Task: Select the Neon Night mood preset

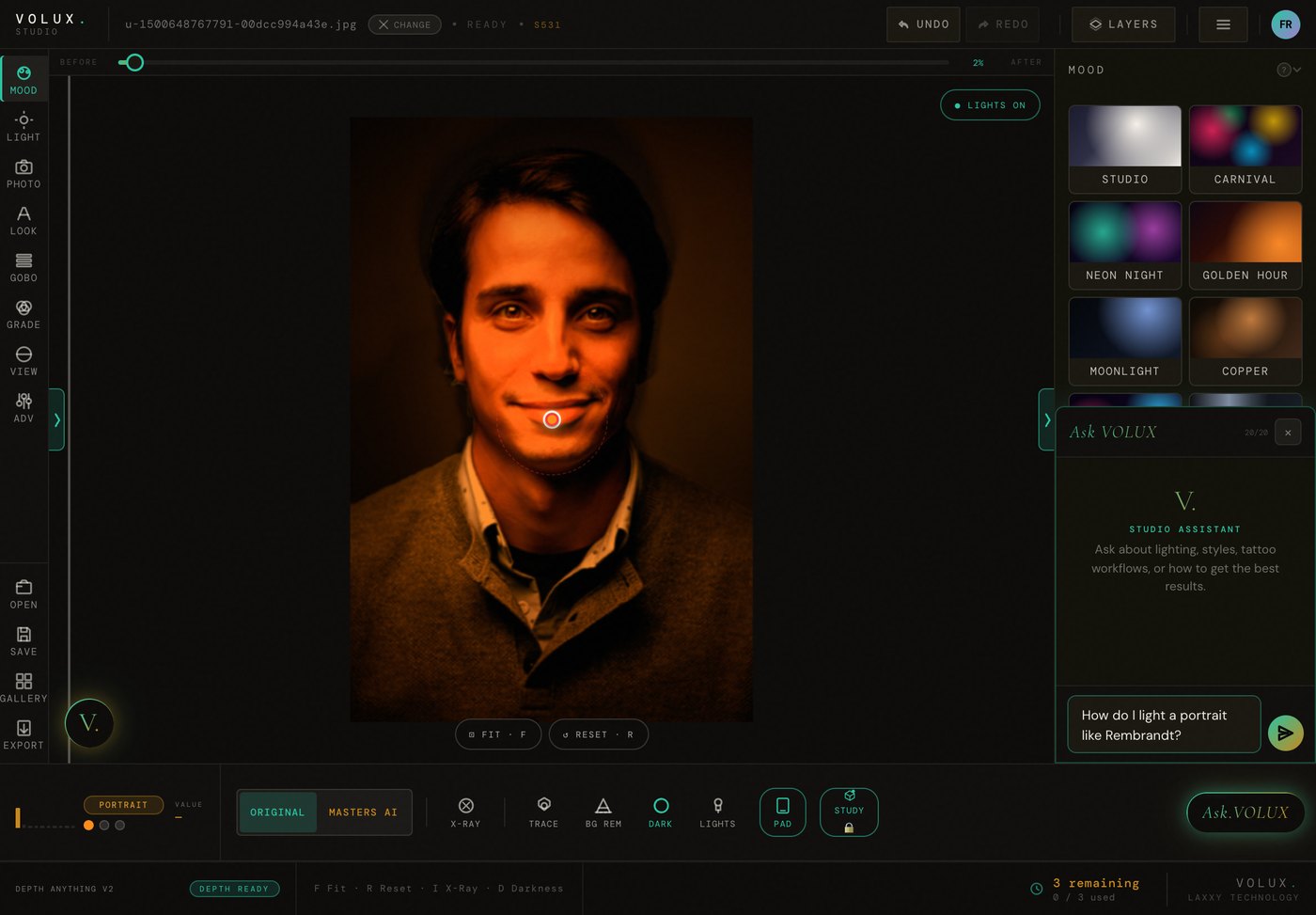Action: tap(1125, 245)
